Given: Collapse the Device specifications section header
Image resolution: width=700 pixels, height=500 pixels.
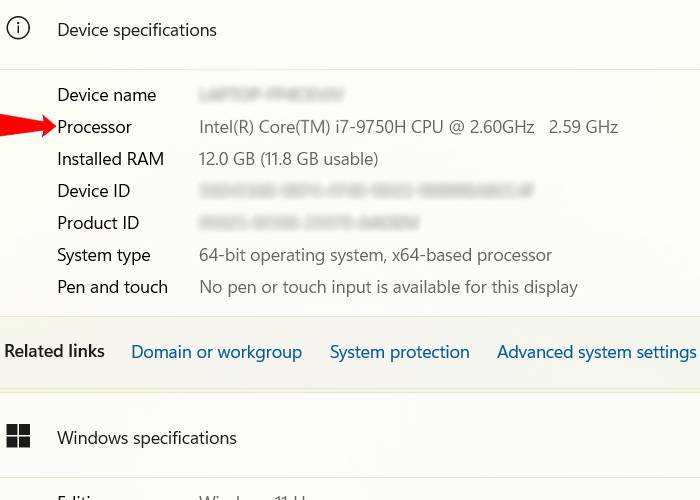Looking at the screenshot, I should tap(137, 30).
